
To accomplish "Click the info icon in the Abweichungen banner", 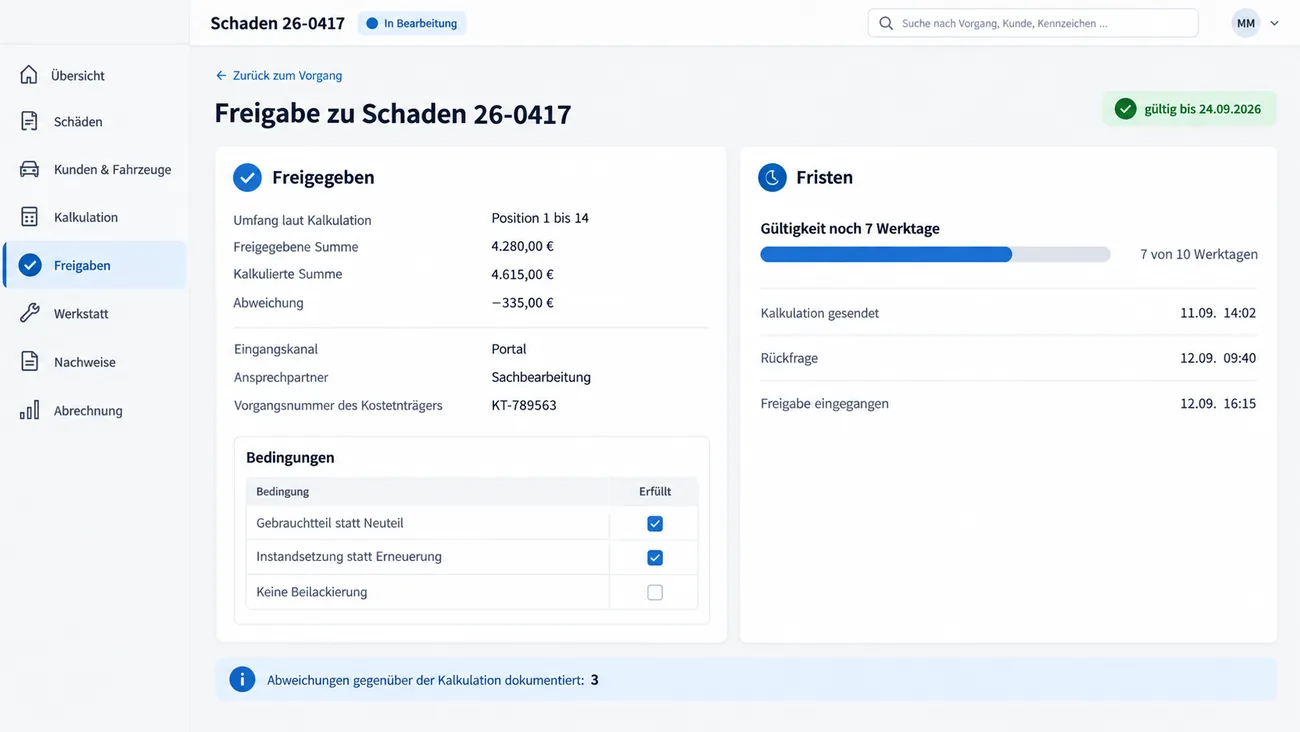I will (x=242, y=680).
